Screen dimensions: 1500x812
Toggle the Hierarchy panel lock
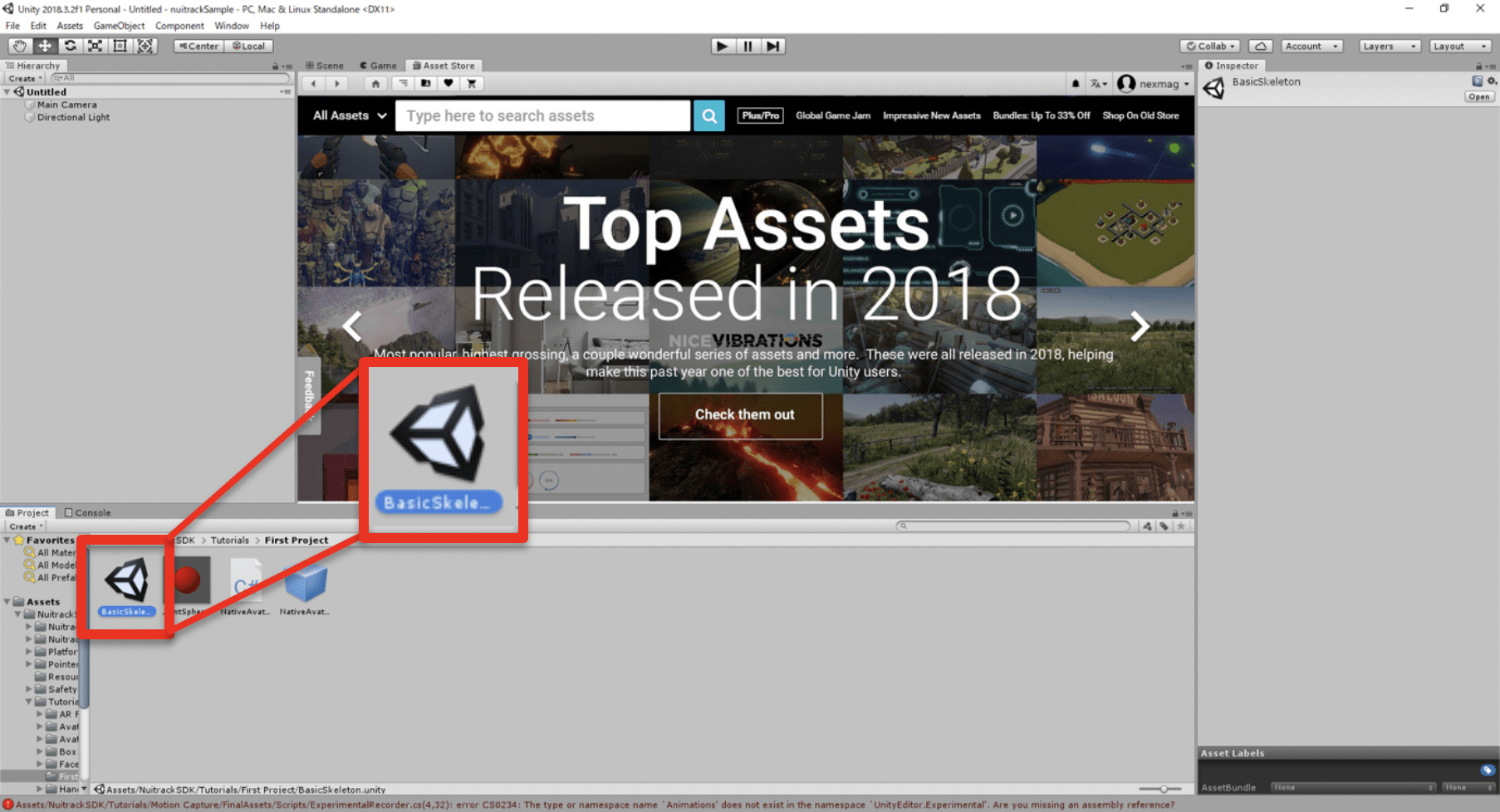pos(275,66)
